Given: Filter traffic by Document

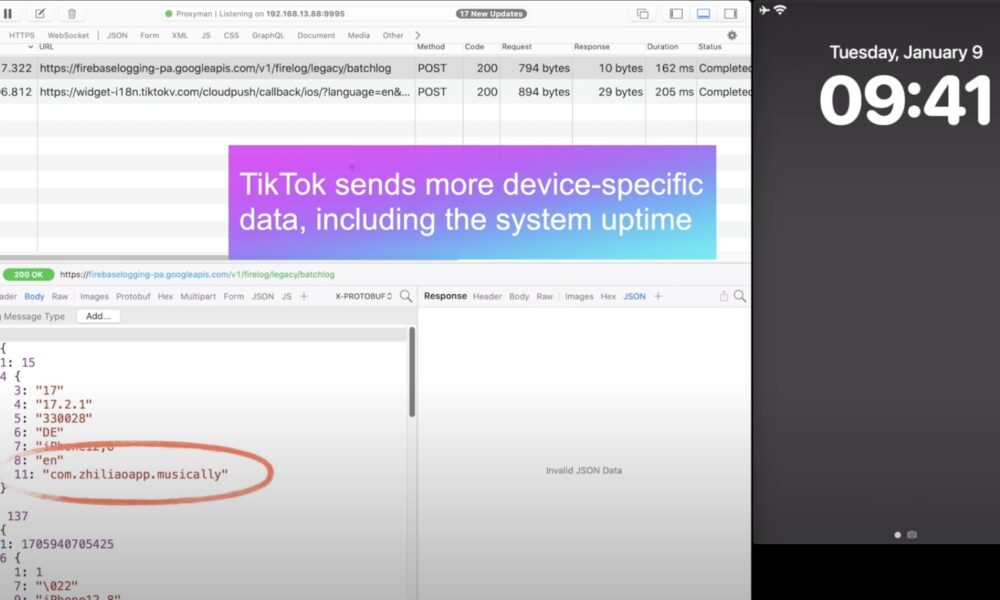Looking at the screenshot, I should (316, 35).
